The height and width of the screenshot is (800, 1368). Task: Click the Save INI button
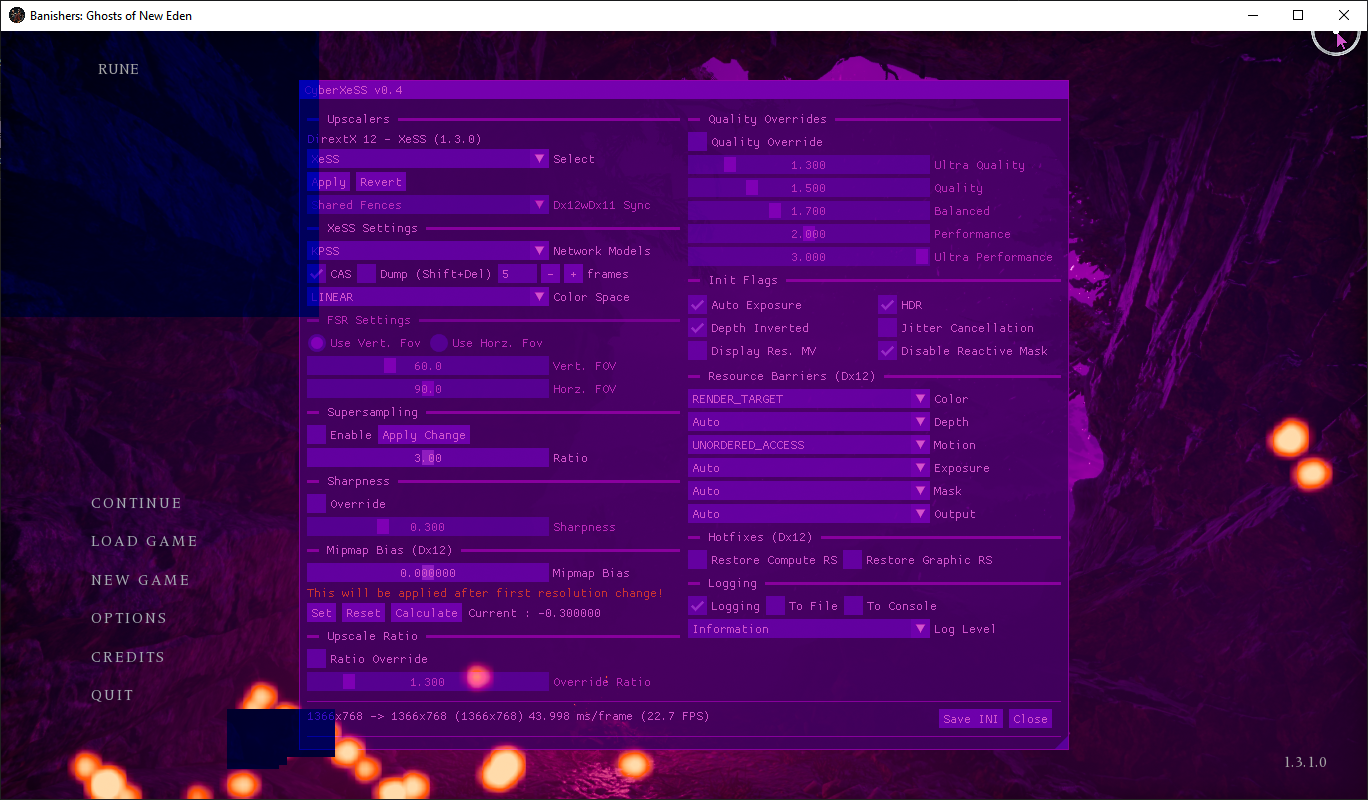click(x=971, y=719)
